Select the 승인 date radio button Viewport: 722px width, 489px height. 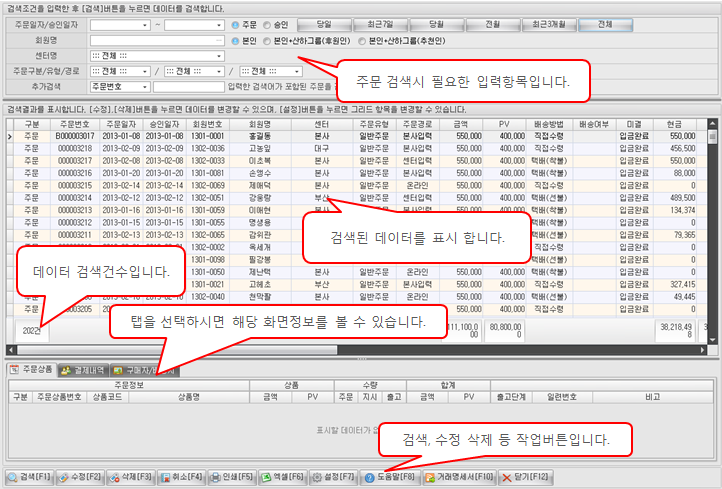[x=267, y=25]
